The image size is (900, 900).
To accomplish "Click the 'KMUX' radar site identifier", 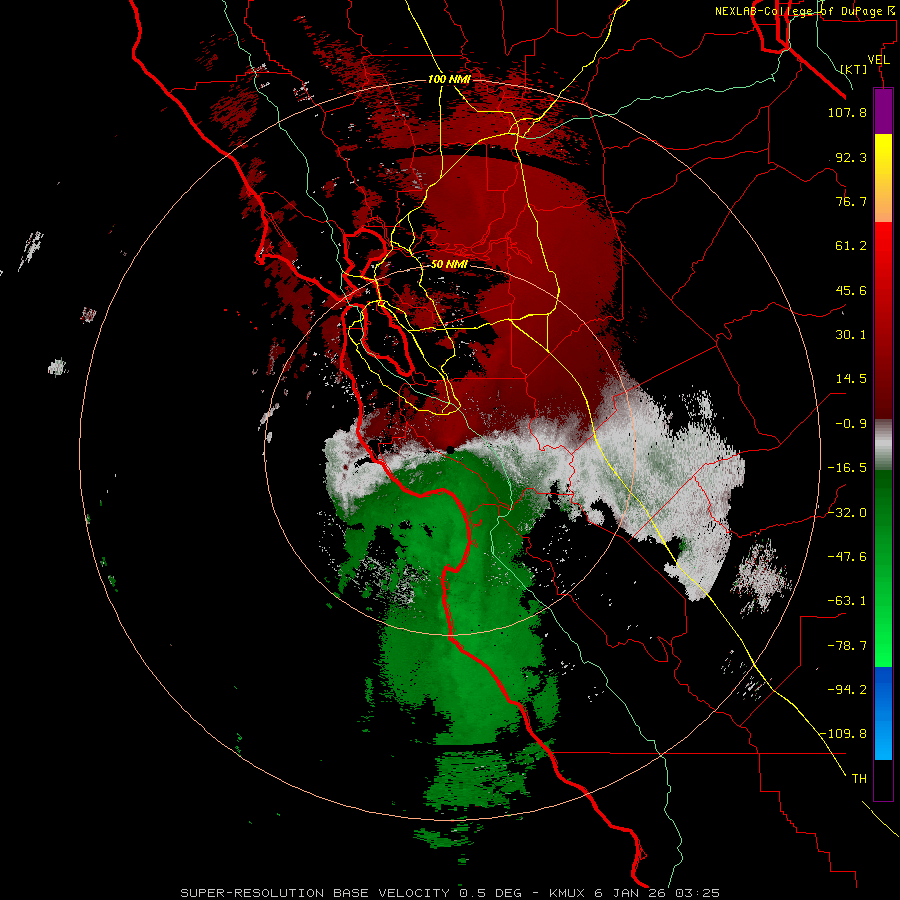I will (569, 893).
